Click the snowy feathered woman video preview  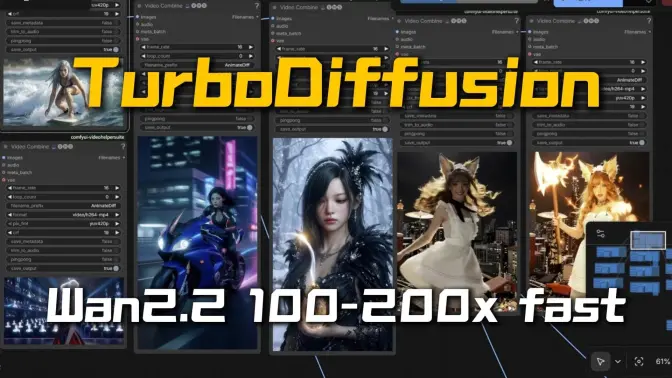tap(333, 244)
